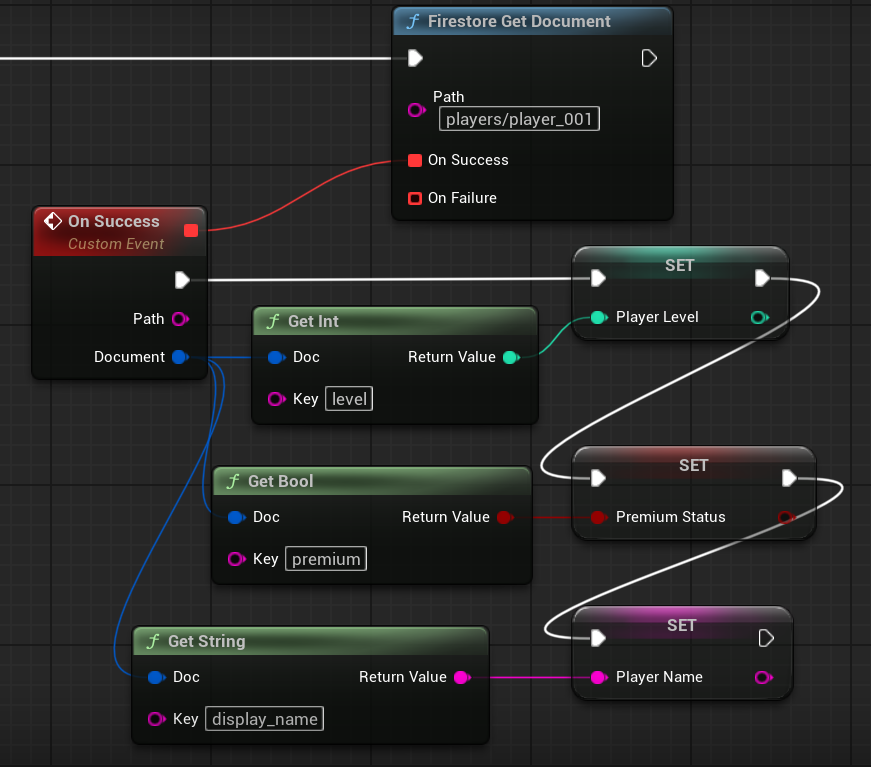Click the Get Bool Return Value pin
Image resolution: width=871 pixels, height=767 pixels.
[504, 517]
